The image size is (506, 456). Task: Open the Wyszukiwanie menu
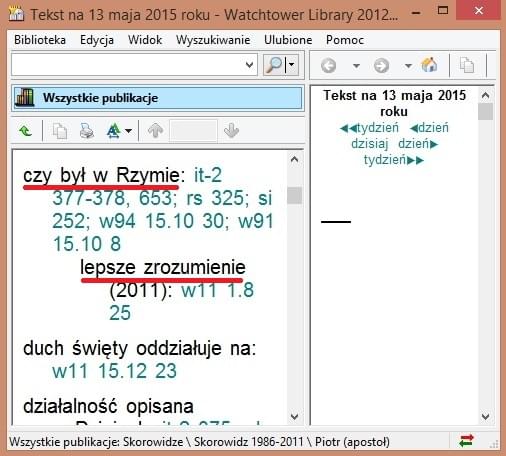213,40
